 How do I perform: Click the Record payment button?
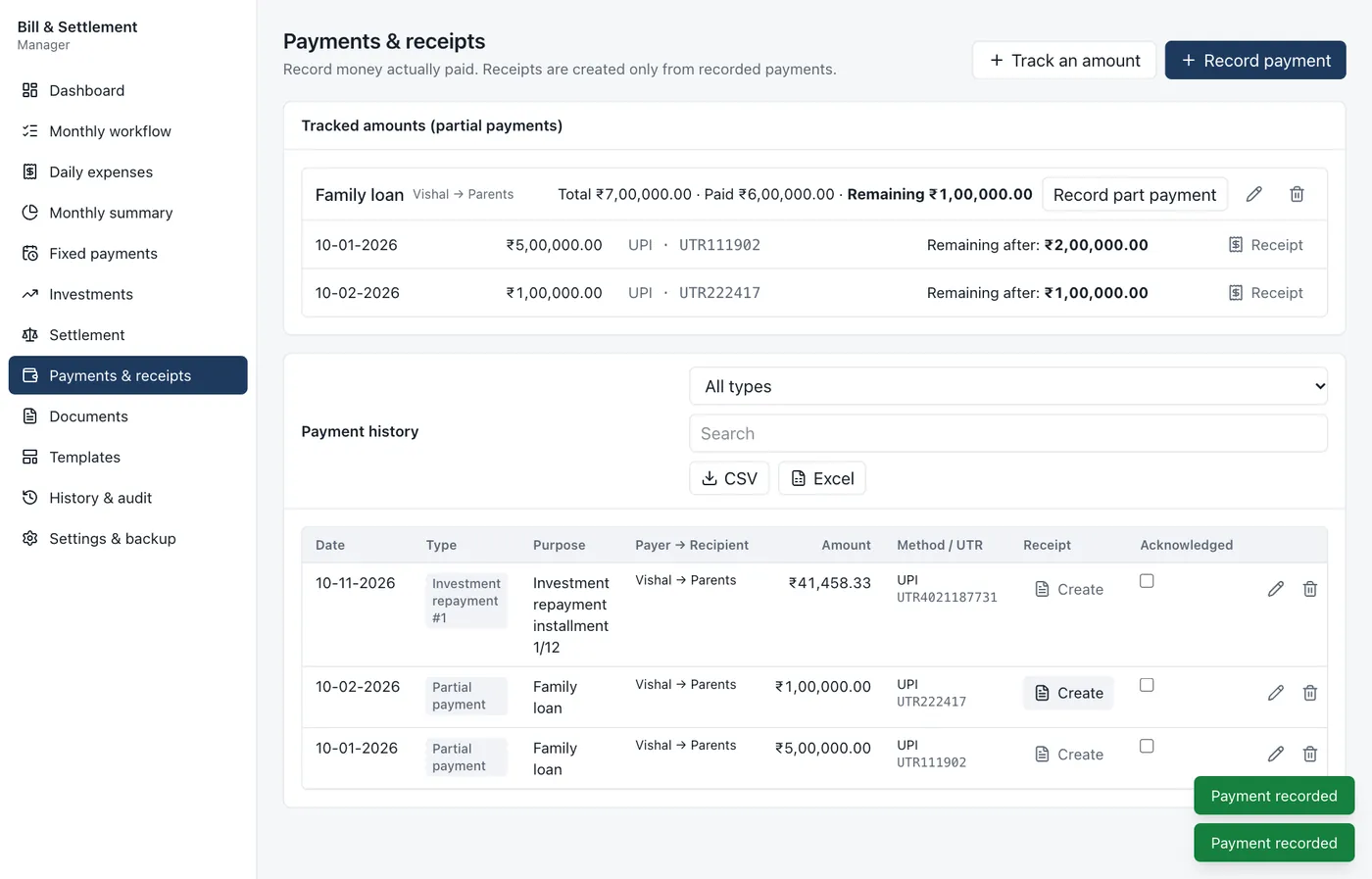[1255, 61]
